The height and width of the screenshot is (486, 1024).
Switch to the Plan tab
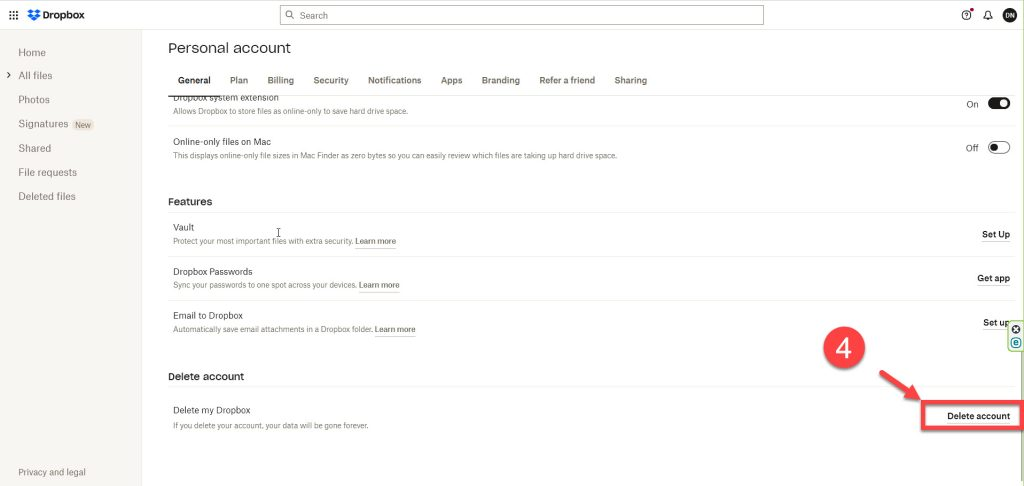[x=239, y=80]
